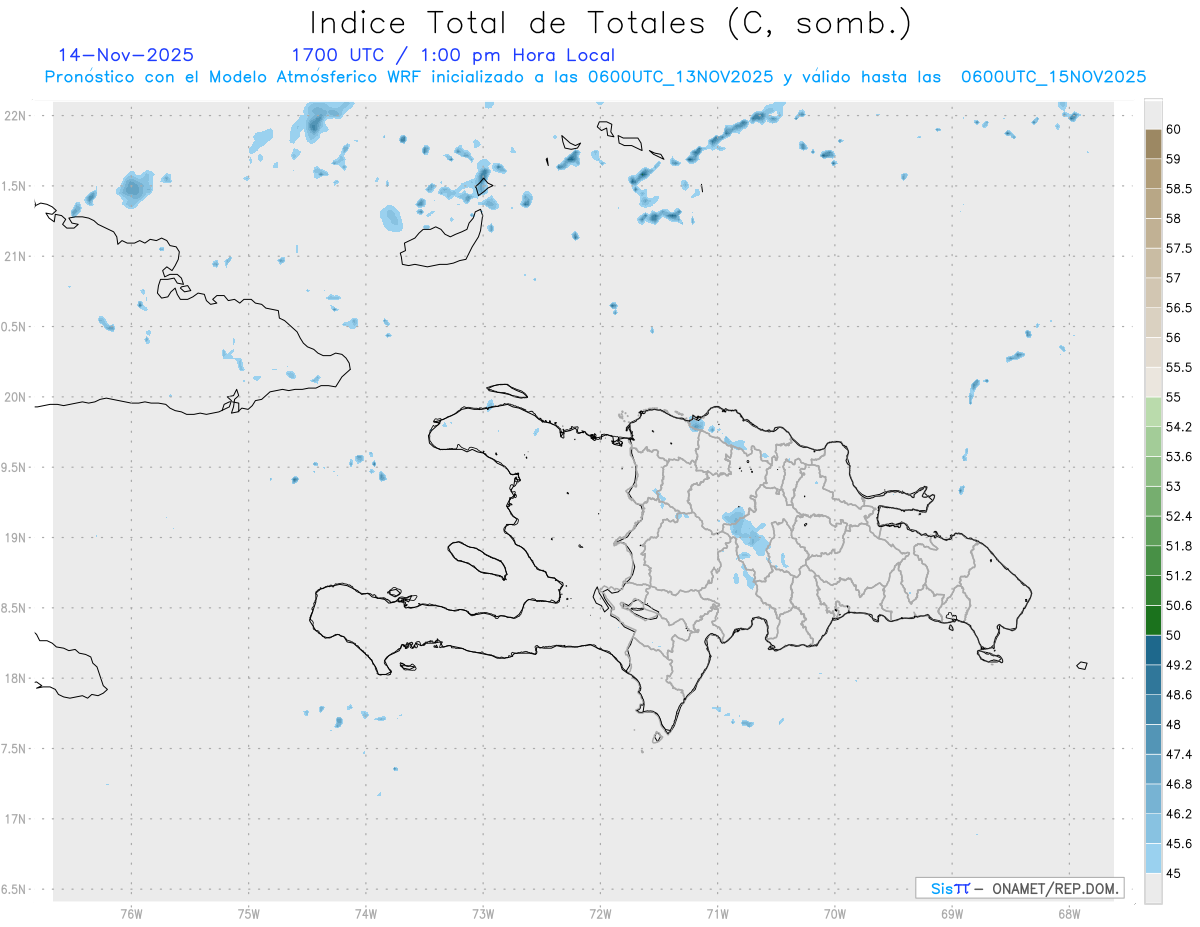Screen dimensions: 1200x927
Task: Click "1700 UTC / 1:00 pm Hora Local" text
Action: (x=453, y=56)
